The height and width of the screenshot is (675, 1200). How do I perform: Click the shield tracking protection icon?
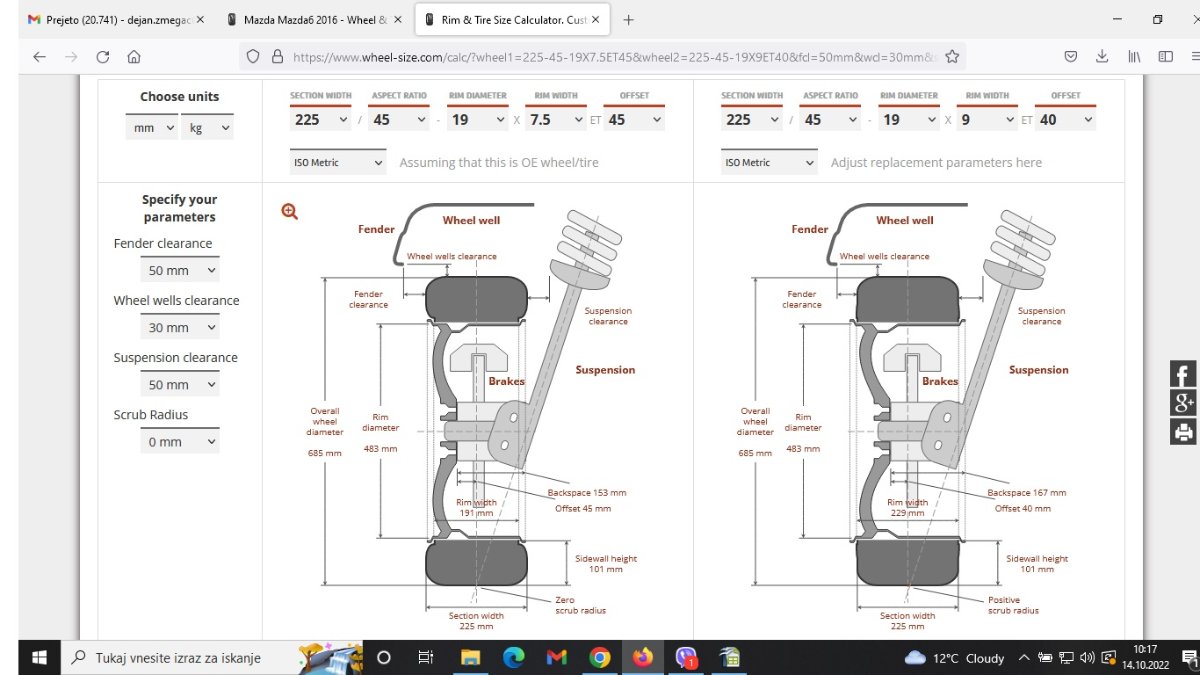tap(255, 57)
